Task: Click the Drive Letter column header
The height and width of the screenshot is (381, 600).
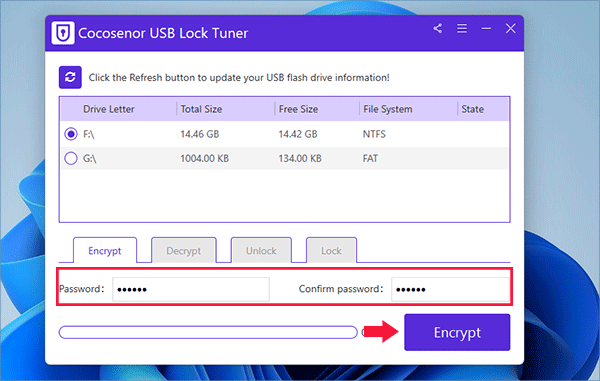Action: point(109,109)
